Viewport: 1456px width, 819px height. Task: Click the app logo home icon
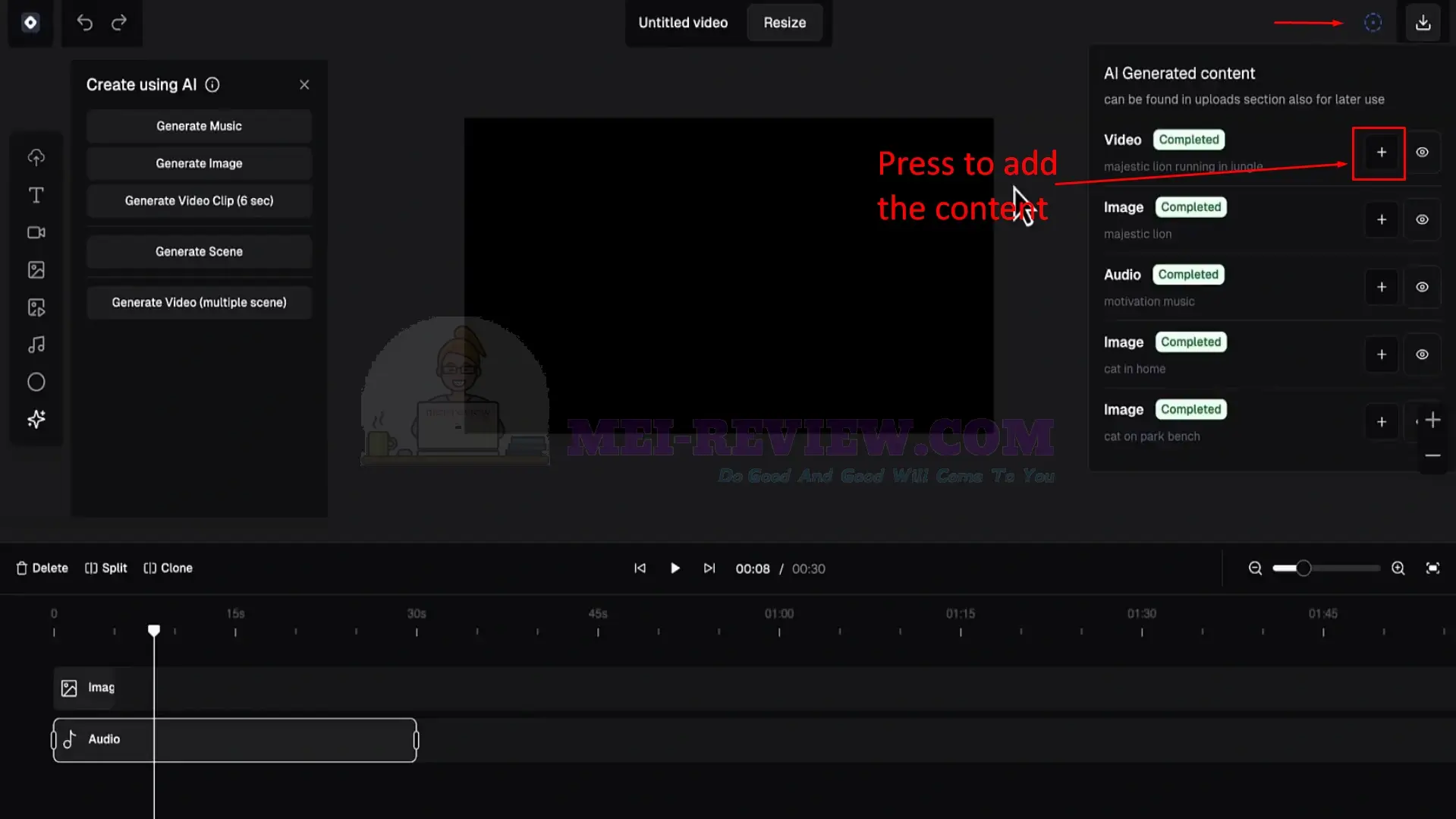(30, 23)
